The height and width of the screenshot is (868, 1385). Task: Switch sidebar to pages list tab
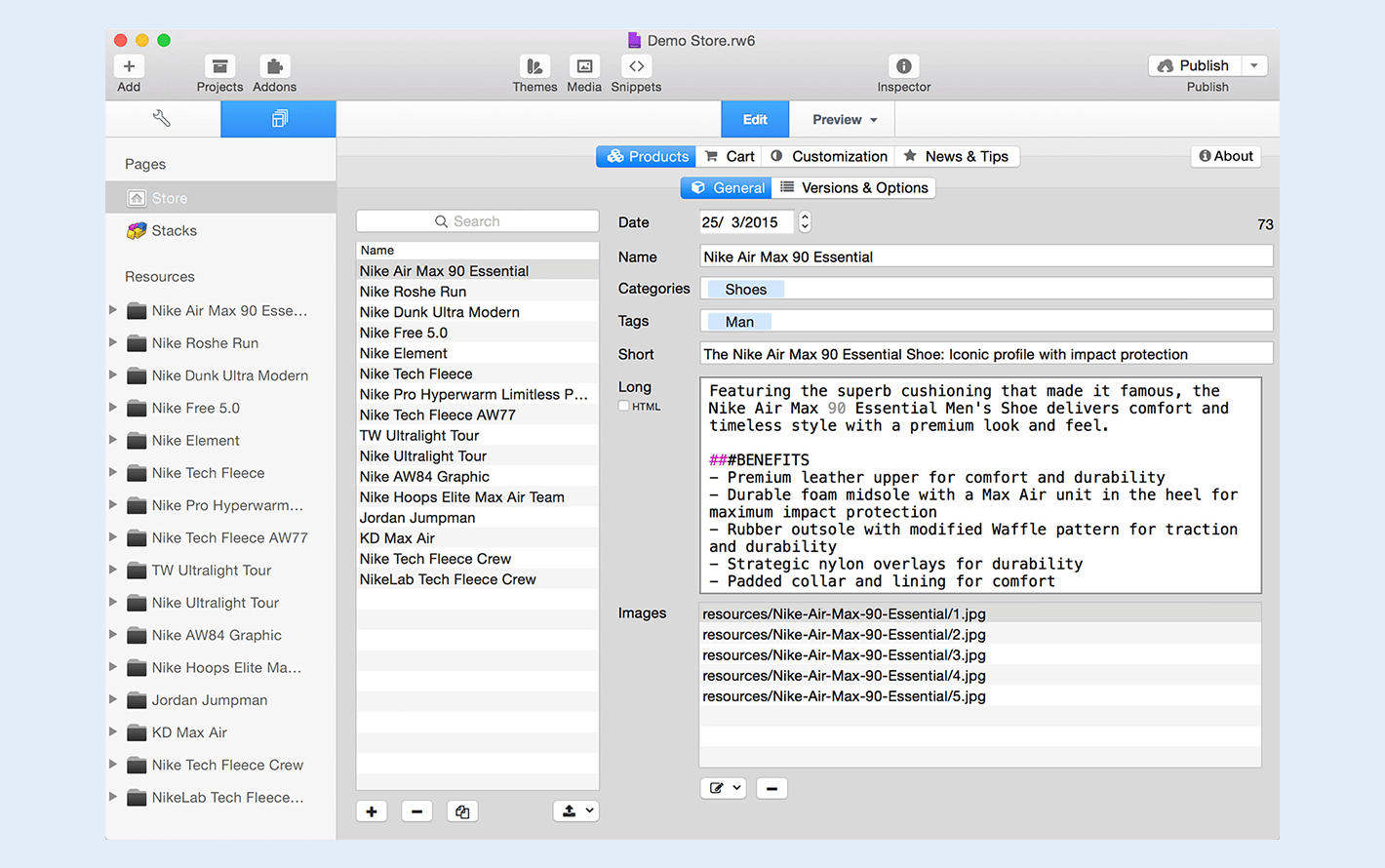click(x=279, y=119)
